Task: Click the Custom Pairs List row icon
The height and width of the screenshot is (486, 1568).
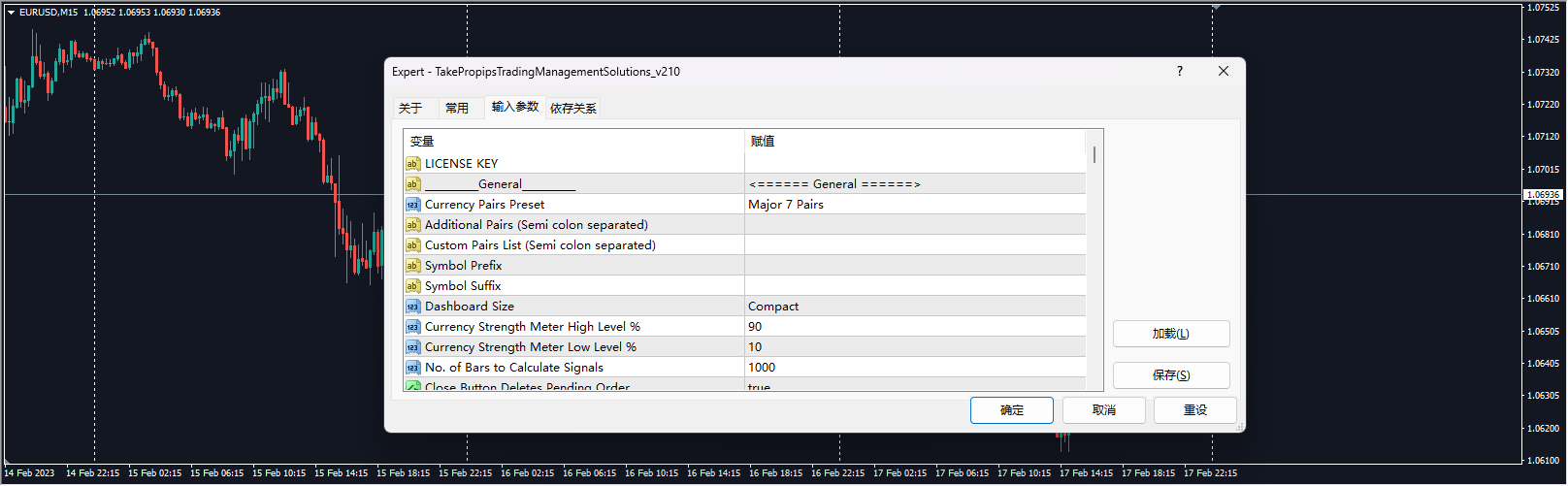Action: click(412, 245)
